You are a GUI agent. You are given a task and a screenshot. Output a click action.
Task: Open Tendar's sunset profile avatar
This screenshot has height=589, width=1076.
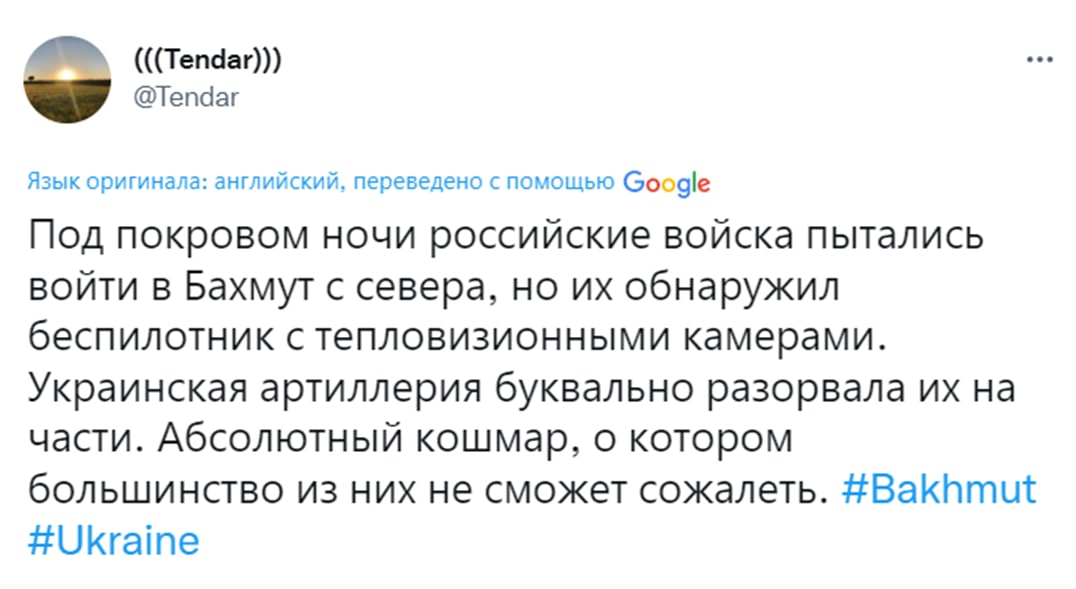click(x=67, y=80)
